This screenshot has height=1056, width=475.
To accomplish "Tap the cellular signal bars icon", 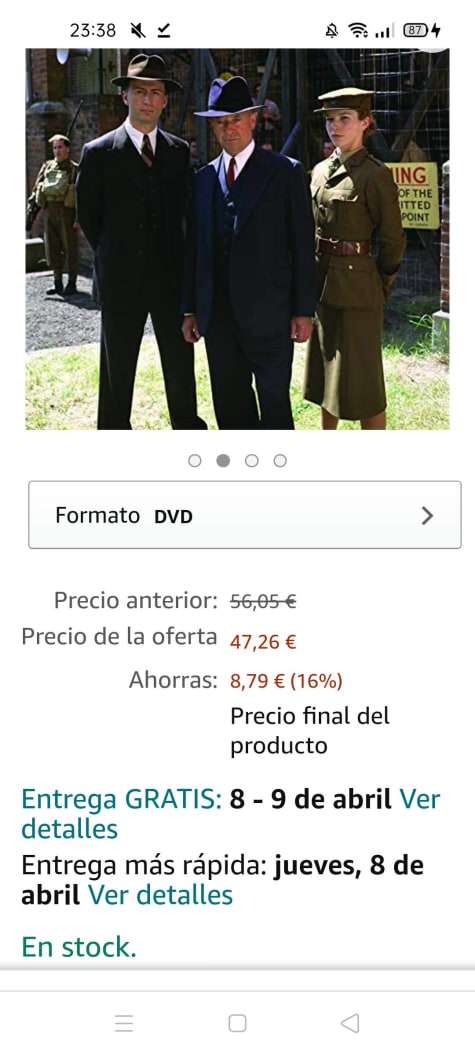I will [x=383, y=30].
